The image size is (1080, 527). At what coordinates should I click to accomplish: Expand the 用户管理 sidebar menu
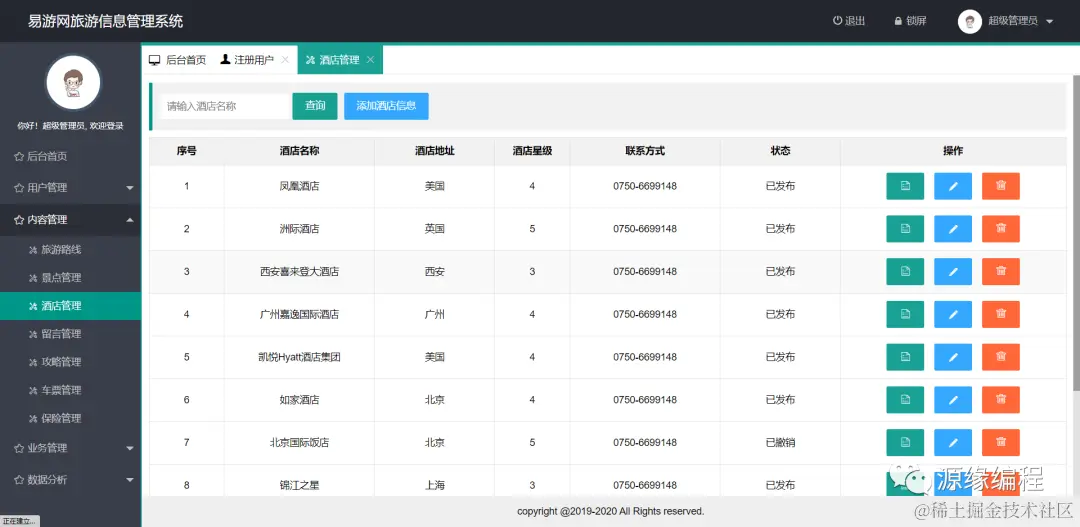coord(70,187)
